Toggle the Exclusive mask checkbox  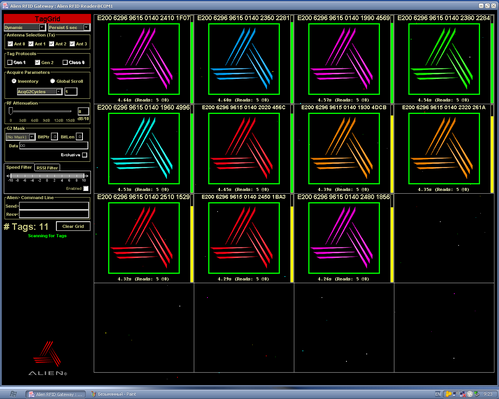point(85,155)
